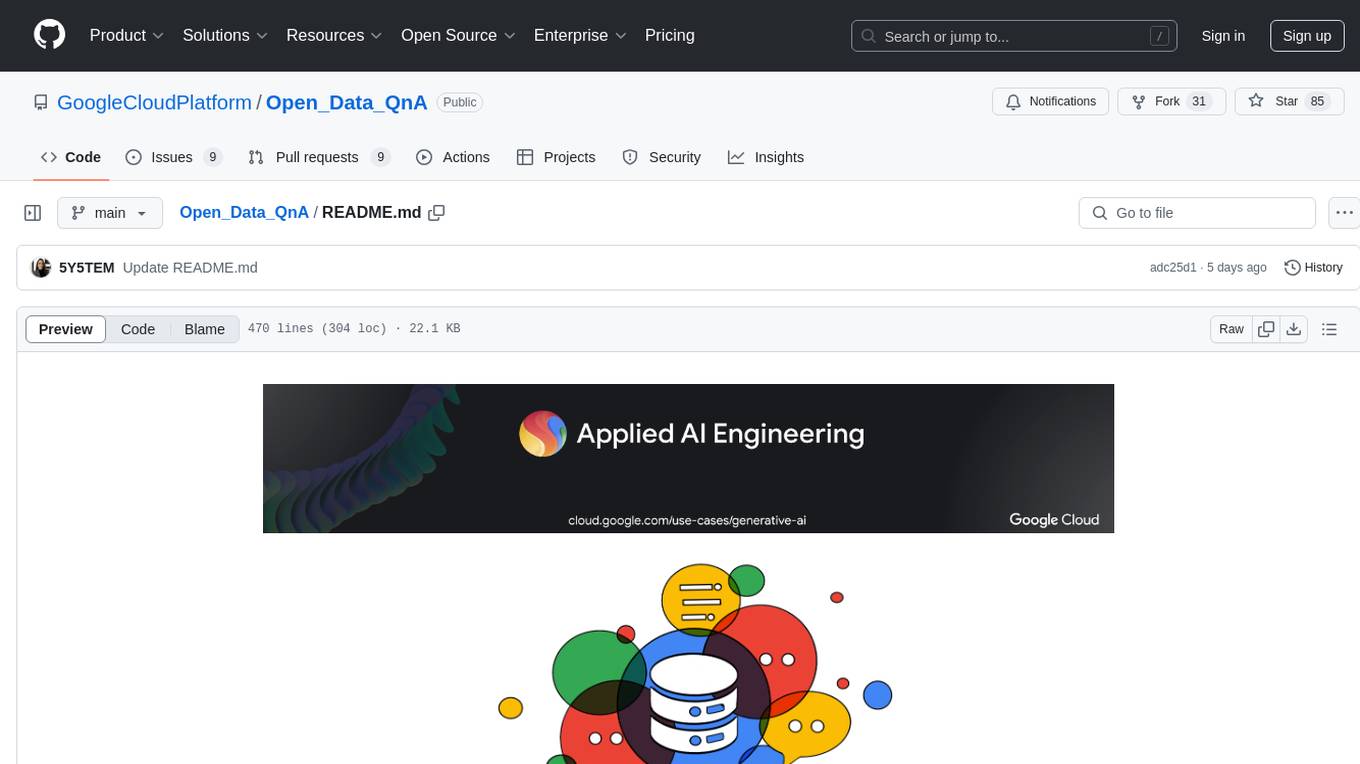
Task: Toggle the file tree side panel
Action: (x=33, y=213)
